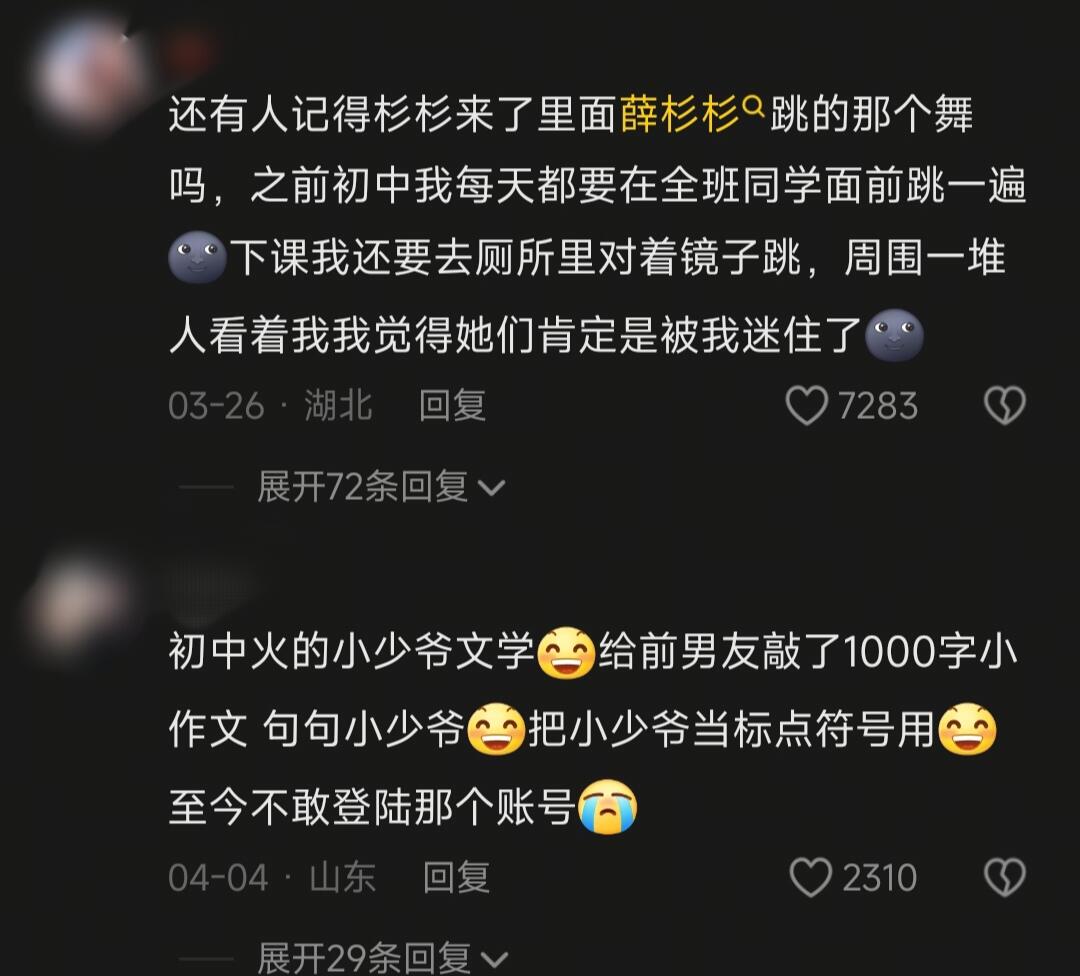Like the comment with 7283 likes

click(x=807, y=405)
